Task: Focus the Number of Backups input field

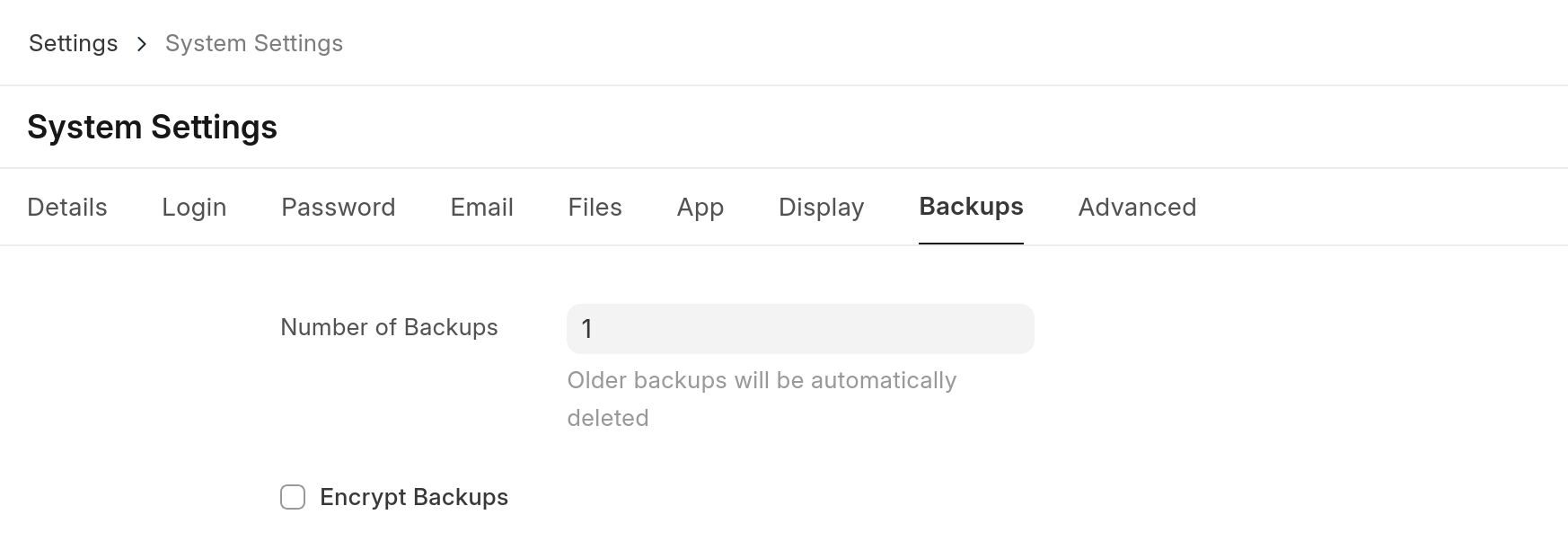Action: (800, 329)
